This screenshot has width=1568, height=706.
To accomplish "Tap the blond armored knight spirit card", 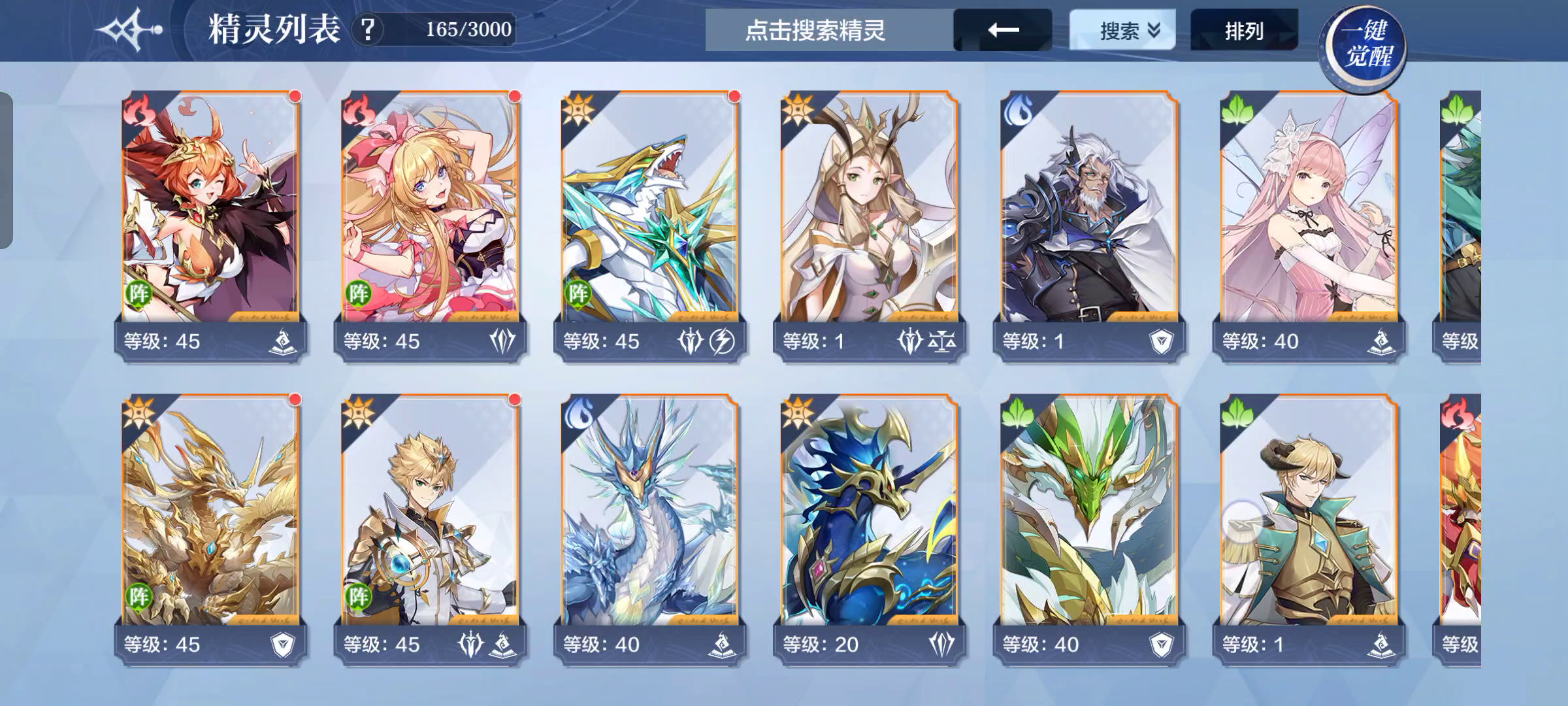I will pyautogui.click(x=431, y=529).
